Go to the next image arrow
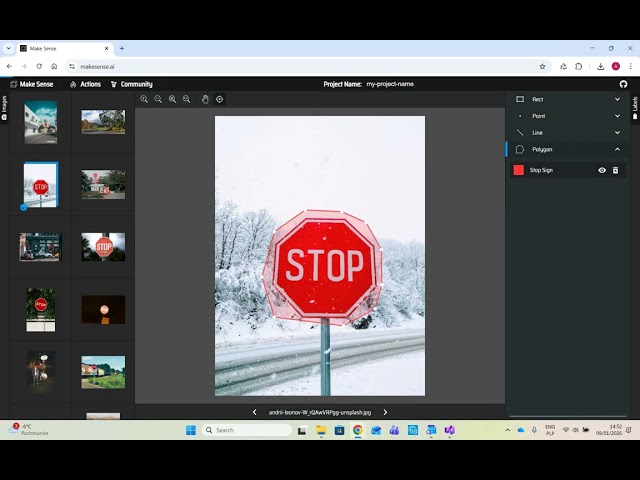This screenshot has height=480, width=640. [x=385, y=412]
